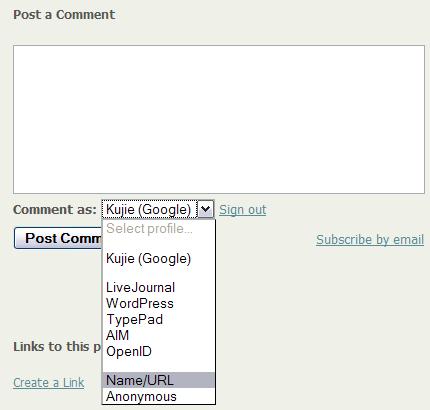Click the Post Comment button

[58, 238]
